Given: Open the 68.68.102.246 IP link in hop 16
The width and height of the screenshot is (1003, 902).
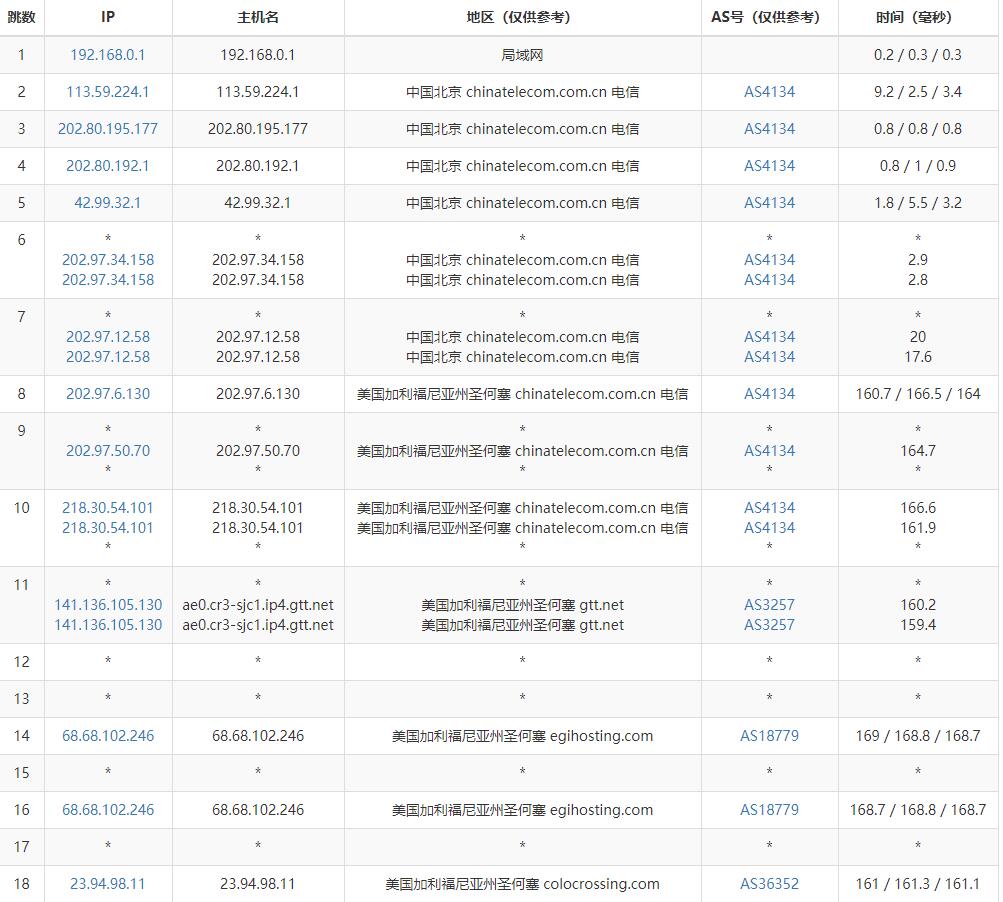Looking at the screenshot, I should coord(107,811).
